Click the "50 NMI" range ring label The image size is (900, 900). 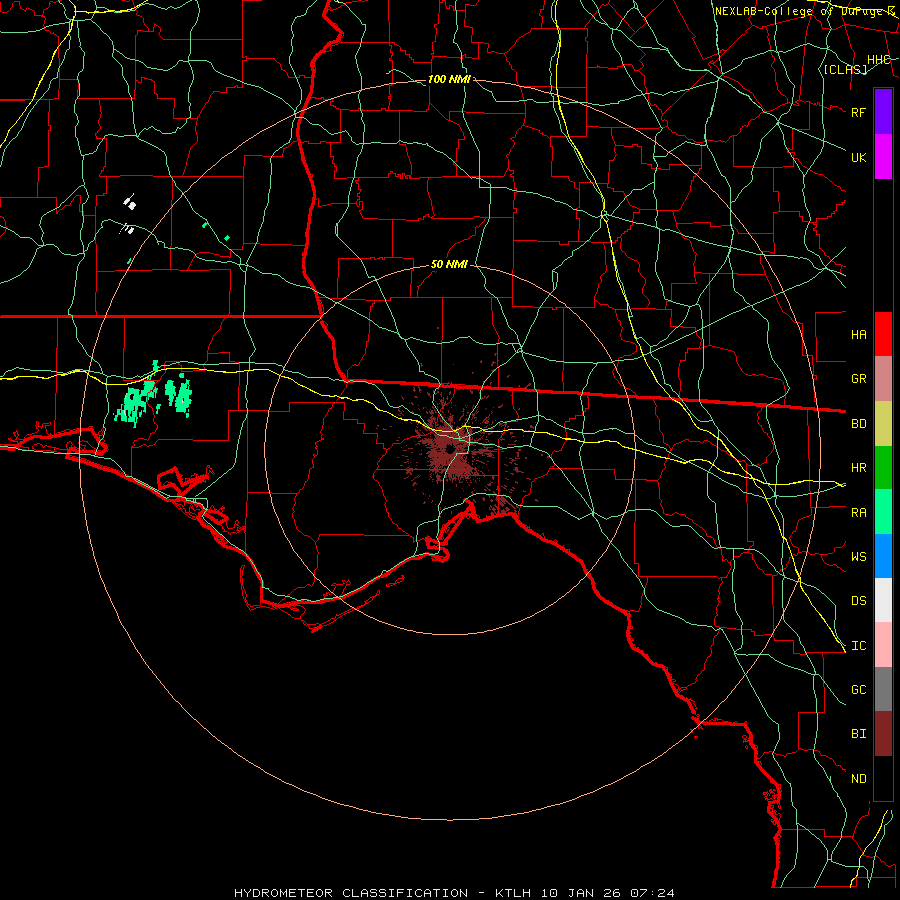point(449,264)
